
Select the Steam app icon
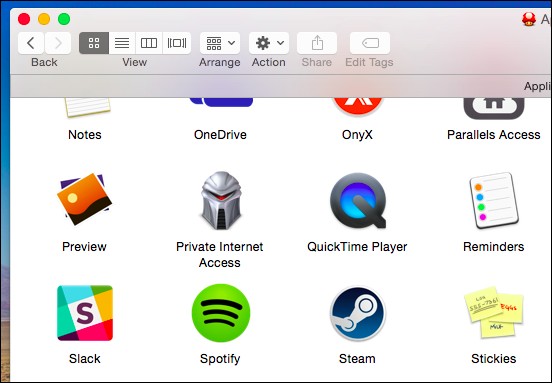click(x=358, y=313)
